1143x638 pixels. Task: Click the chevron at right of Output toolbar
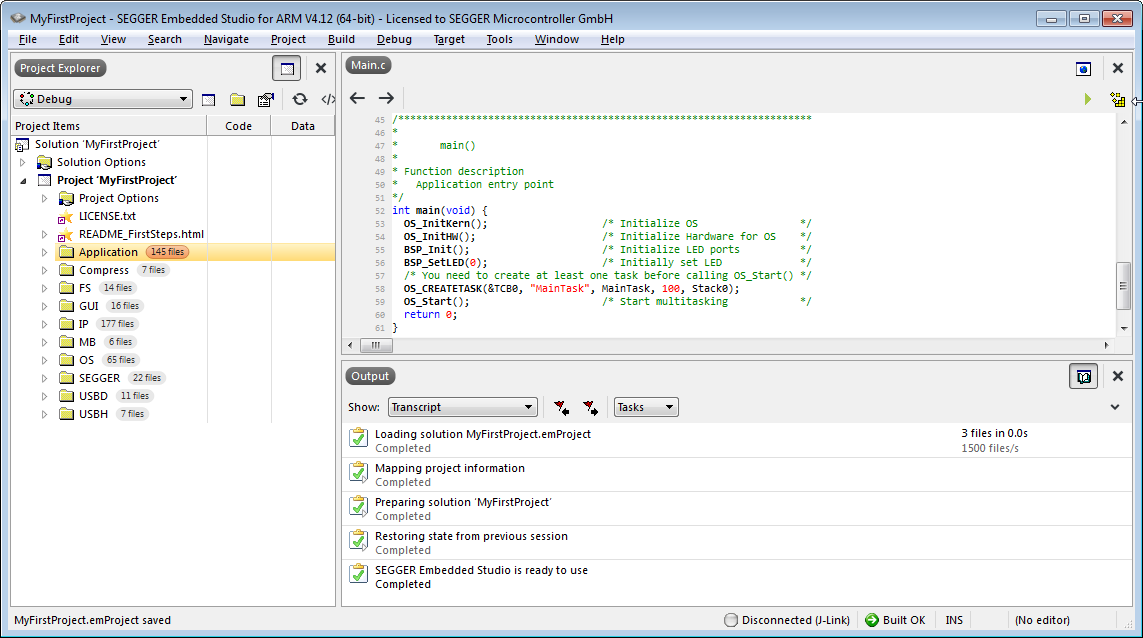(1115, 407)
